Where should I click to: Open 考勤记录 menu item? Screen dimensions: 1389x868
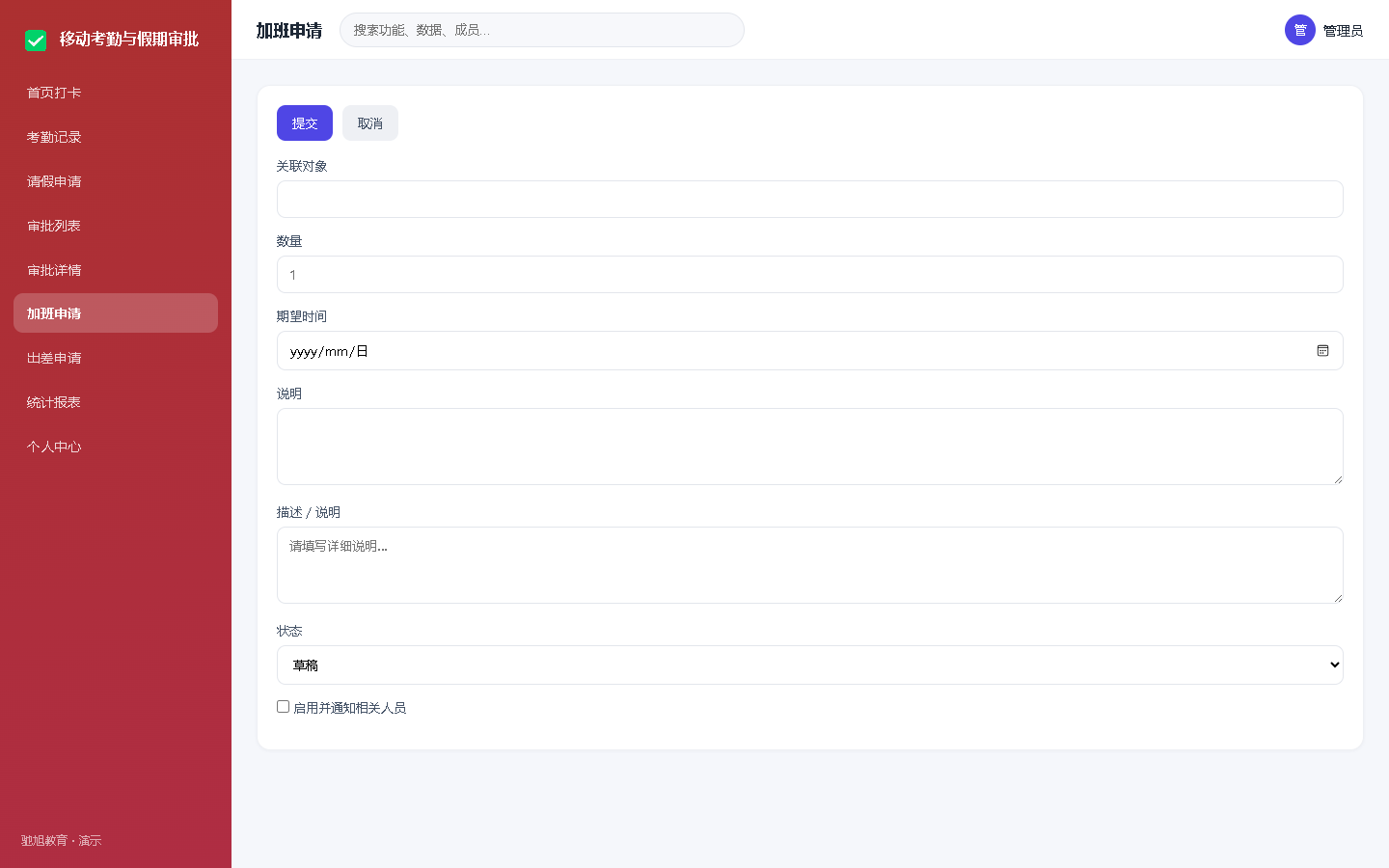click(x=116, y=137)
